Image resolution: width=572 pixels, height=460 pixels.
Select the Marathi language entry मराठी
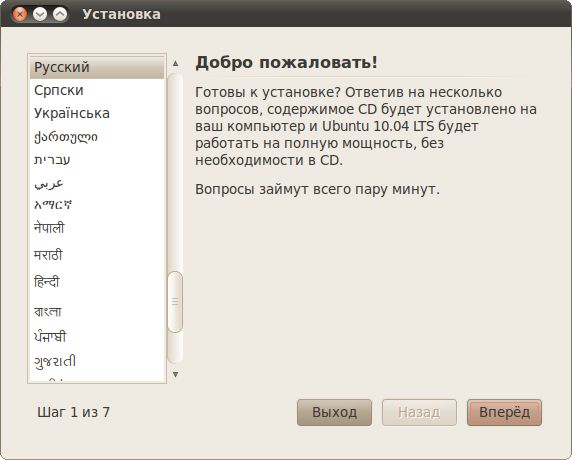tap(97, 255)
